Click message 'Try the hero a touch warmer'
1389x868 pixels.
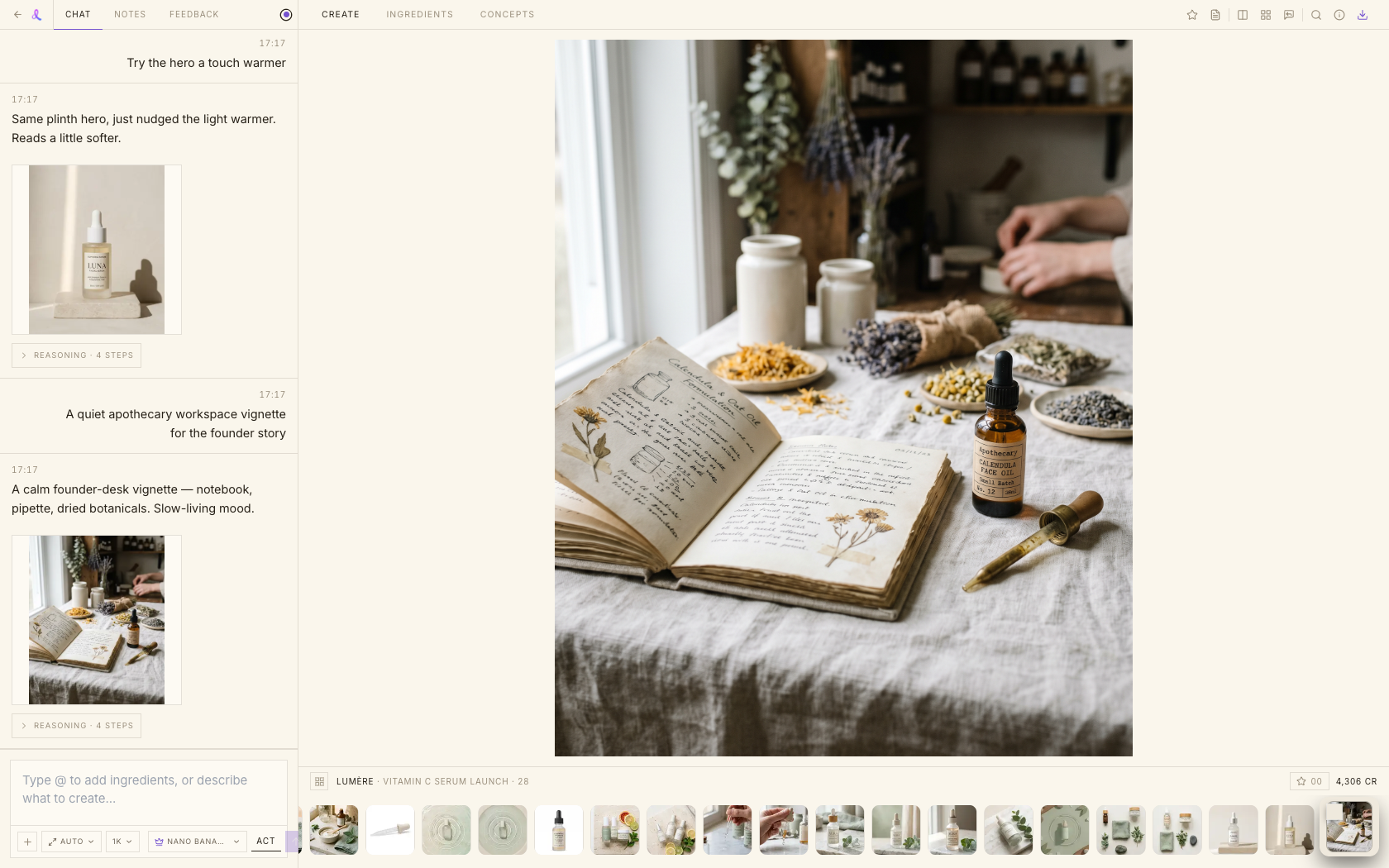point(207,63)
